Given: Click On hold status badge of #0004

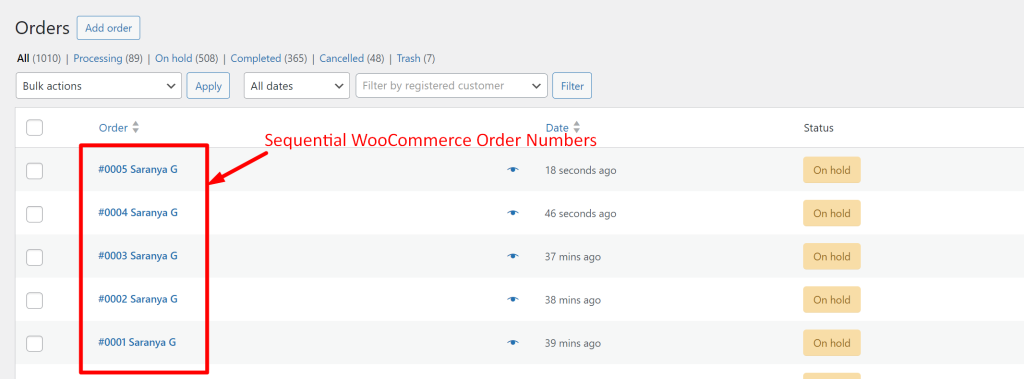Looking at the screenshot, I should point(831,213).
